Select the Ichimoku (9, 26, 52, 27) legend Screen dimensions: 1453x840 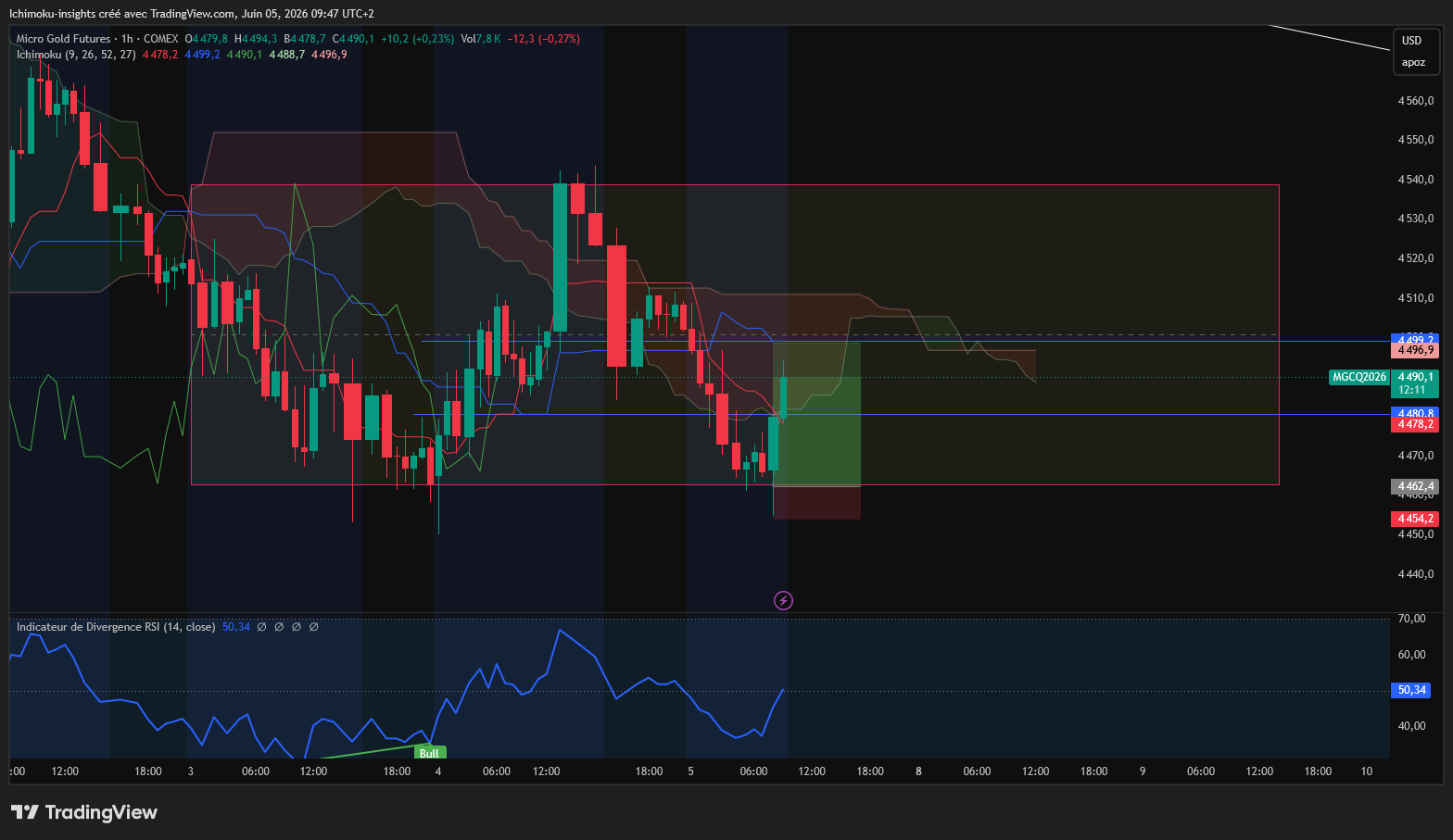76,55
